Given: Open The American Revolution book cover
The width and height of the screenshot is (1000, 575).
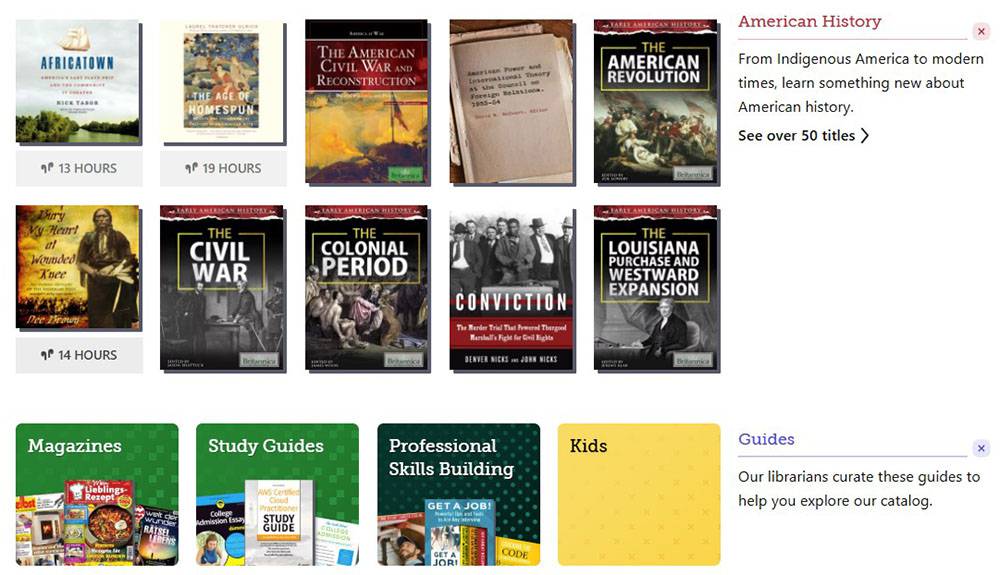Looking at the screenshot, I should (x=655, y=101).
